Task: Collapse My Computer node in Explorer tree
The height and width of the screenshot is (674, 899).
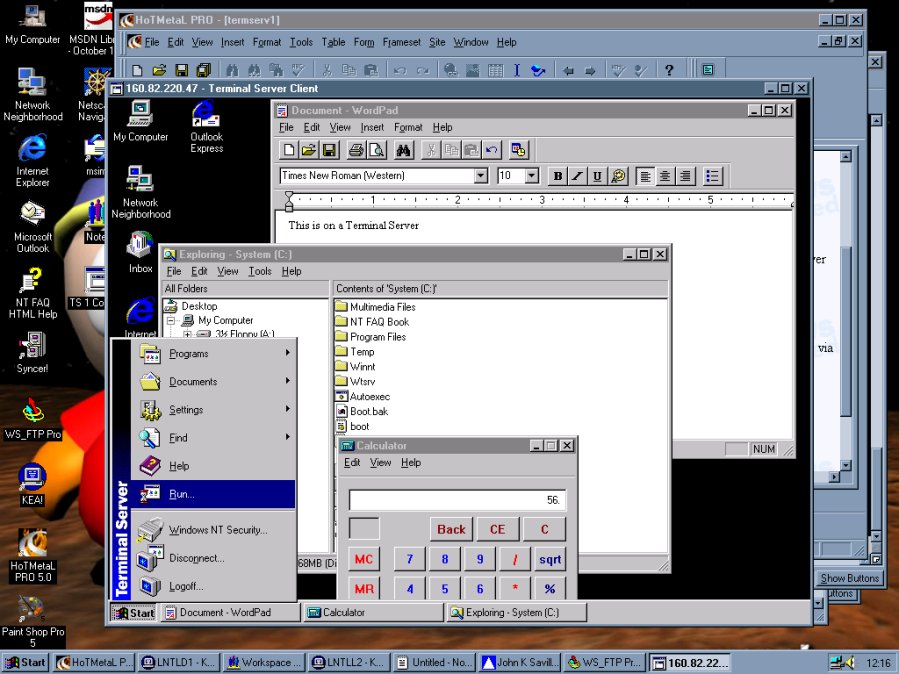Action: tap(171, 320)
